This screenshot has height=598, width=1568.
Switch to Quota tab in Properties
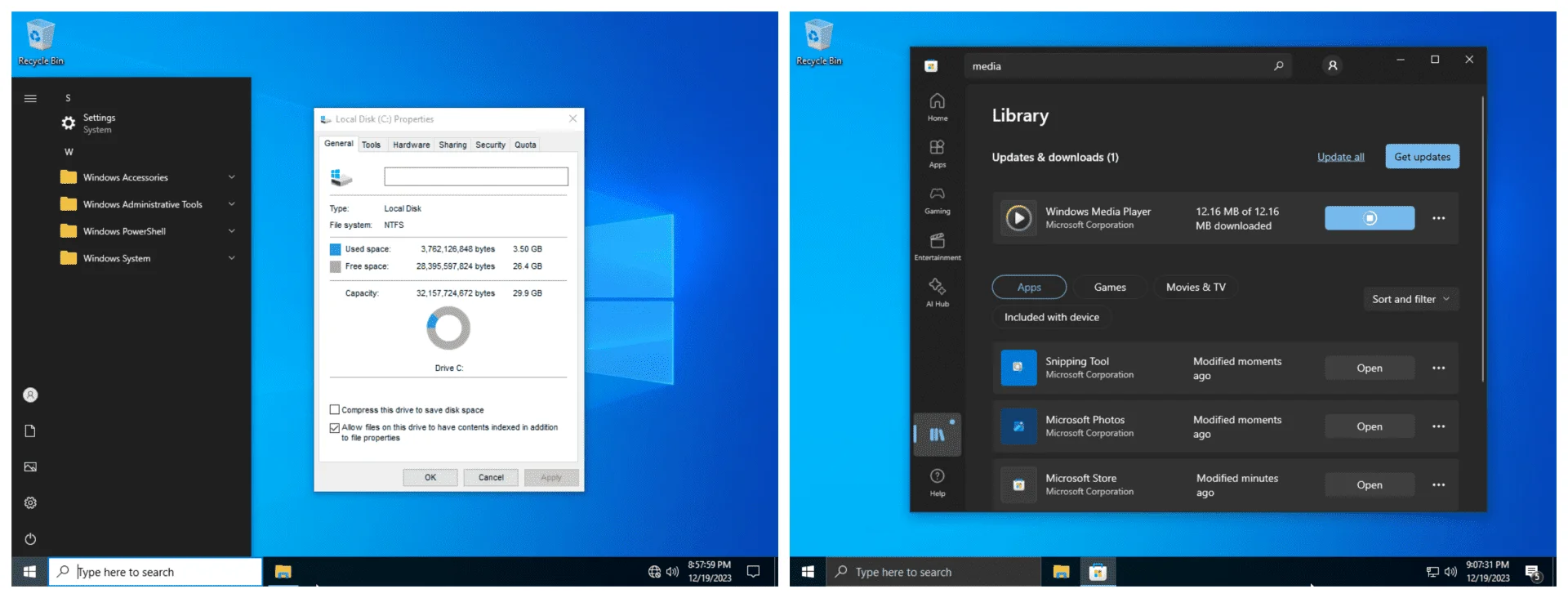pyautogui.click(x=525, y=145)
